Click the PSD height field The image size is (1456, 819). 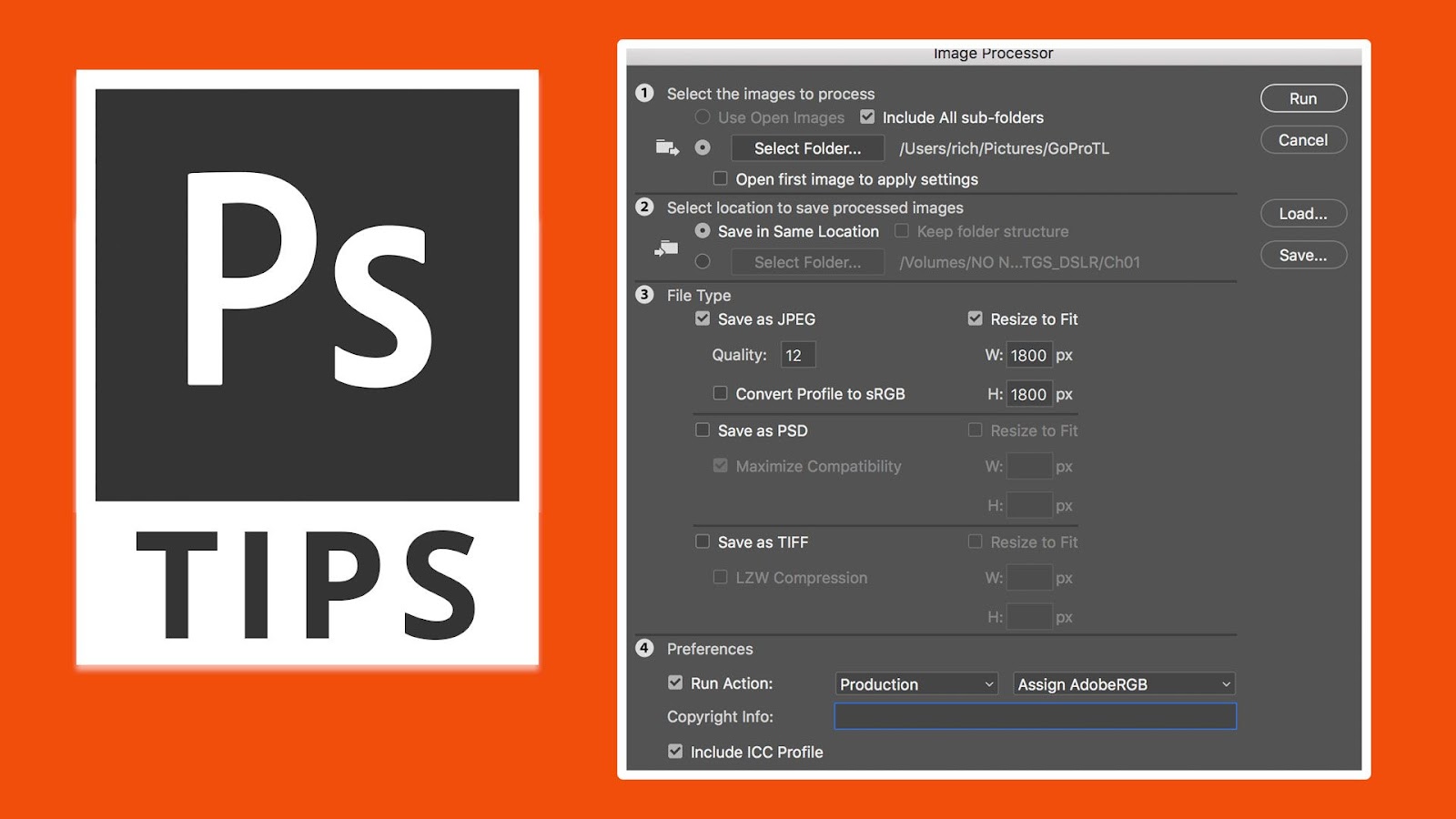point(1029,505)
